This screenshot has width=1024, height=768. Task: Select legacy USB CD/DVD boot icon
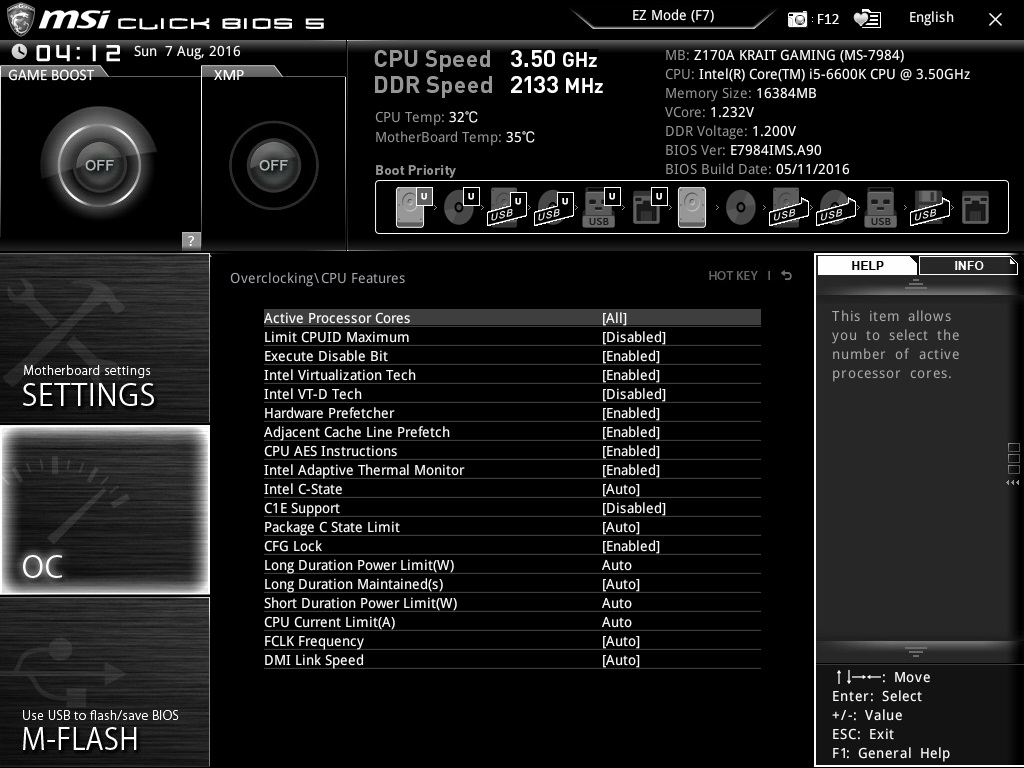click(x=836, y=207)
